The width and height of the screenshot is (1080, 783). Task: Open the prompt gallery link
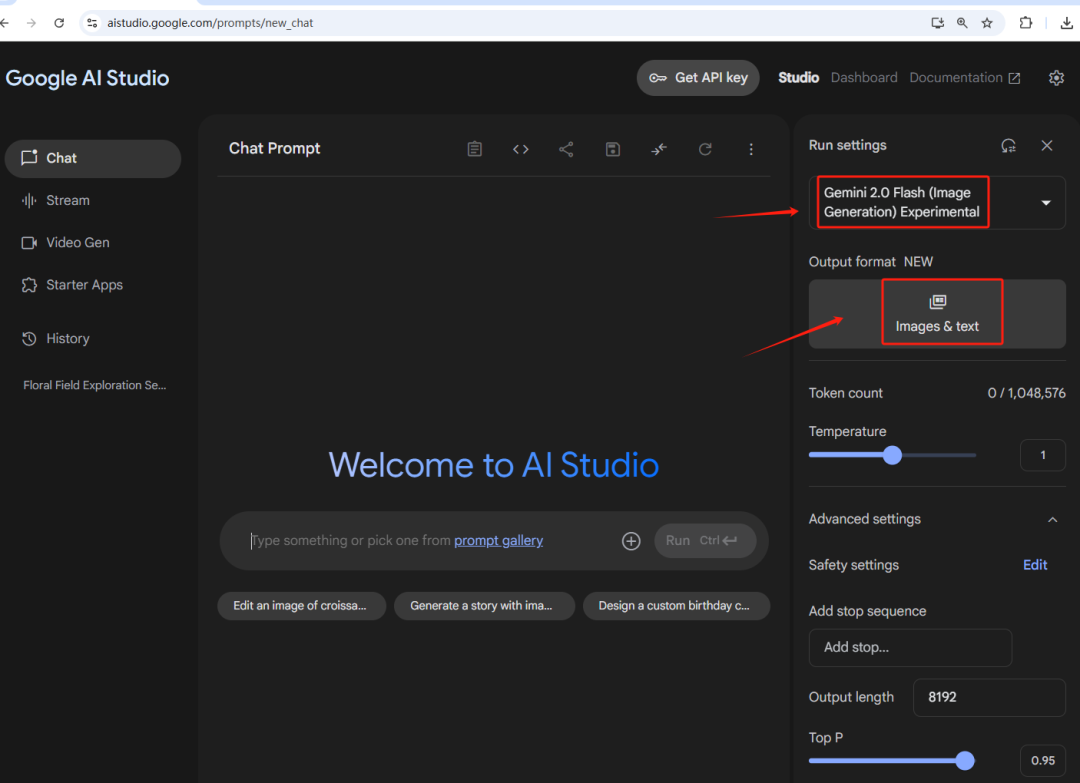pos(498,541)
